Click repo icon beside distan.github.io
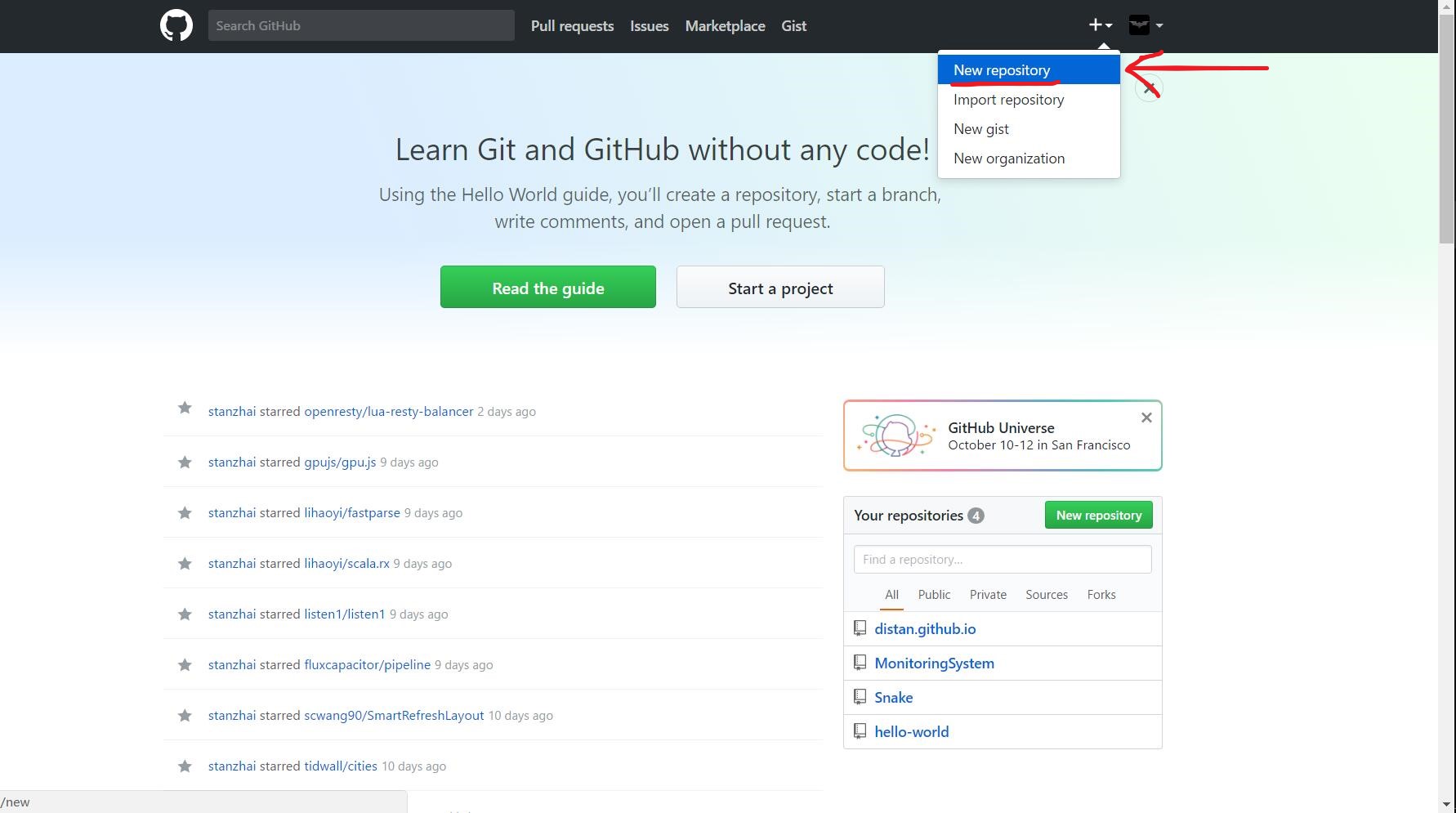Screen dimensions: 1456x813 pyautogui.click(x=860, y=628)
